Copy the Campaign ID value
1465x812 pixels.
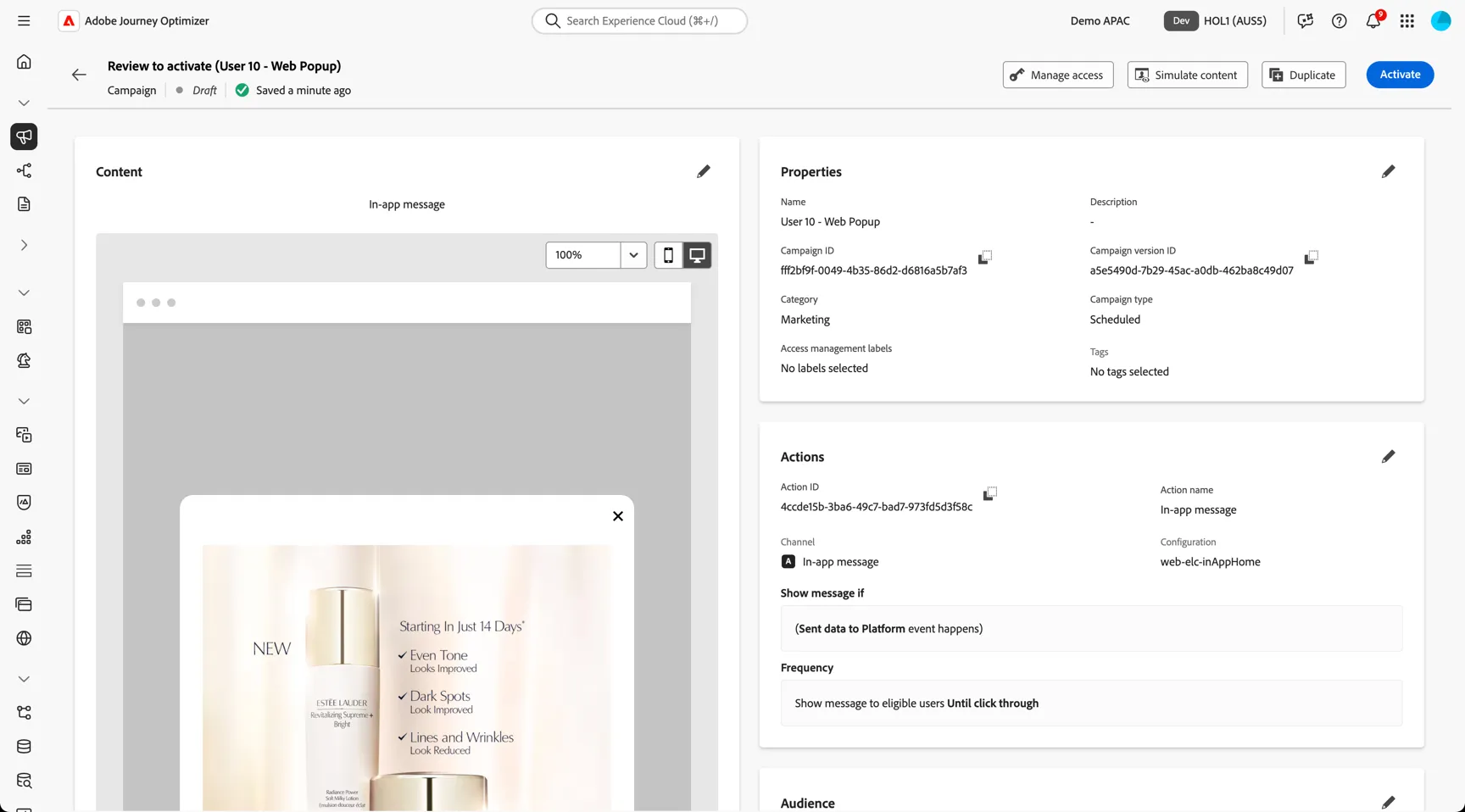(984, 257)
